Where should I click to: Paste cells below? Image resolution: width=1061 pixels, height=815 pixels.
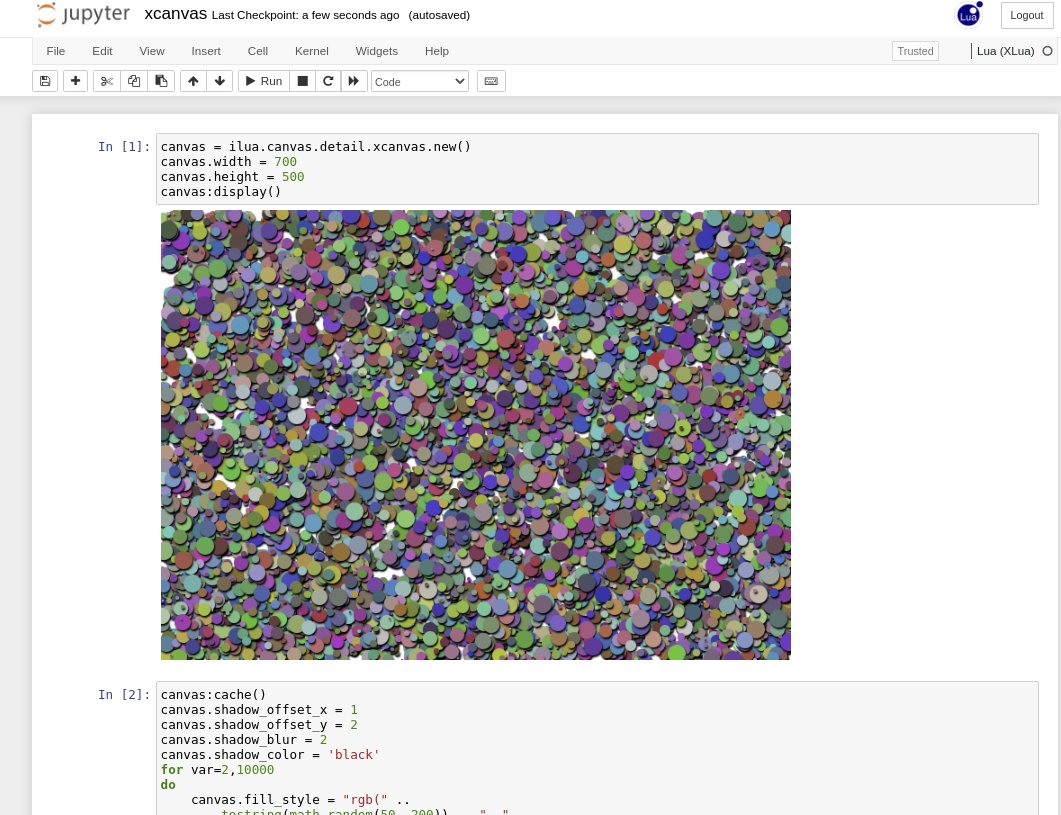pos(161,81)
